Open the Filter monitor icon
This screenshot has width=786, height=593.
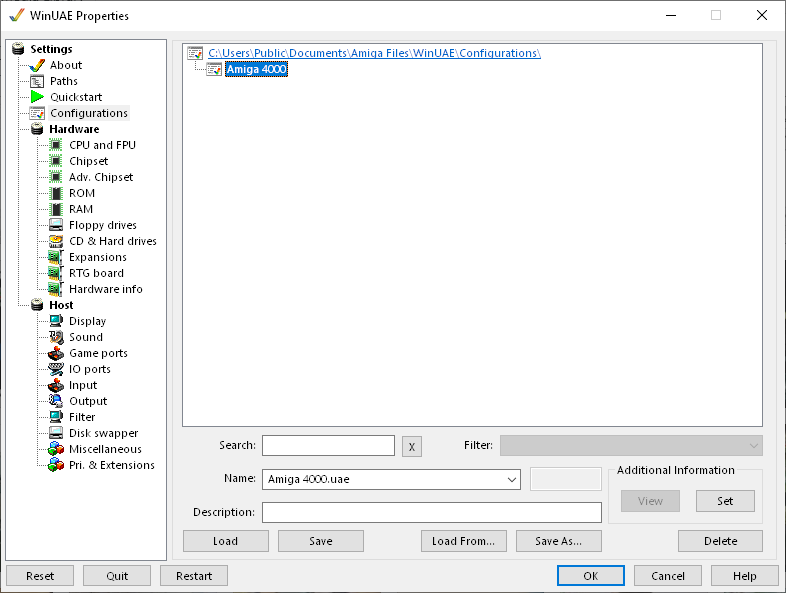(x=56, y=417)
